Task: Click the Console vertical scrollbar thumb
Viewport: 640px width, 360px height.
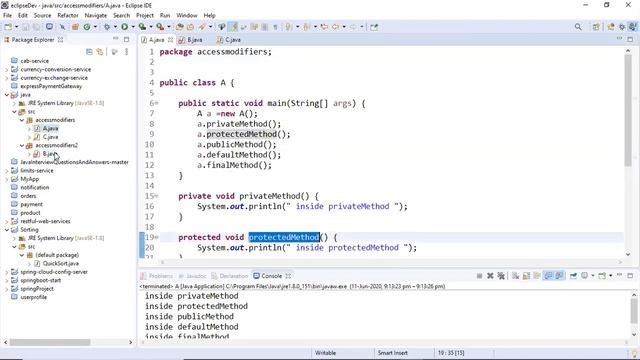Action: click(x=633, y=311)
